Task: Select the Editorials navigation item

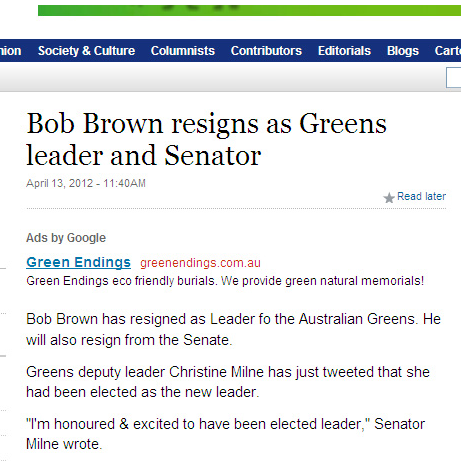Action: pyautogui.click(x=344, y=51)
